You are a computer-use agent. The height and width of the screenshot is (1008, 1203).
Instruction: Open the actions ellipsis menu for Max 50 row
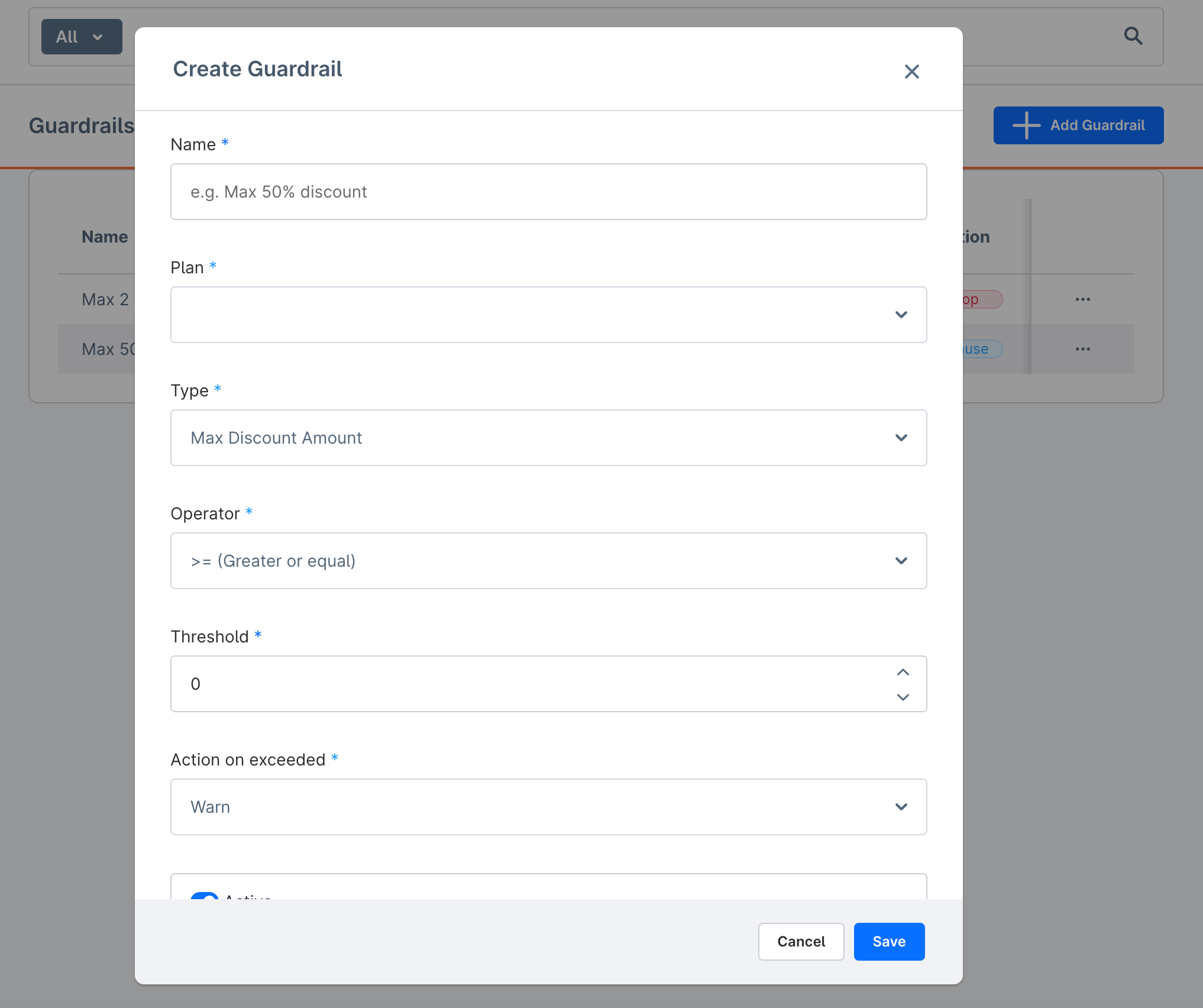[1082, 349]
